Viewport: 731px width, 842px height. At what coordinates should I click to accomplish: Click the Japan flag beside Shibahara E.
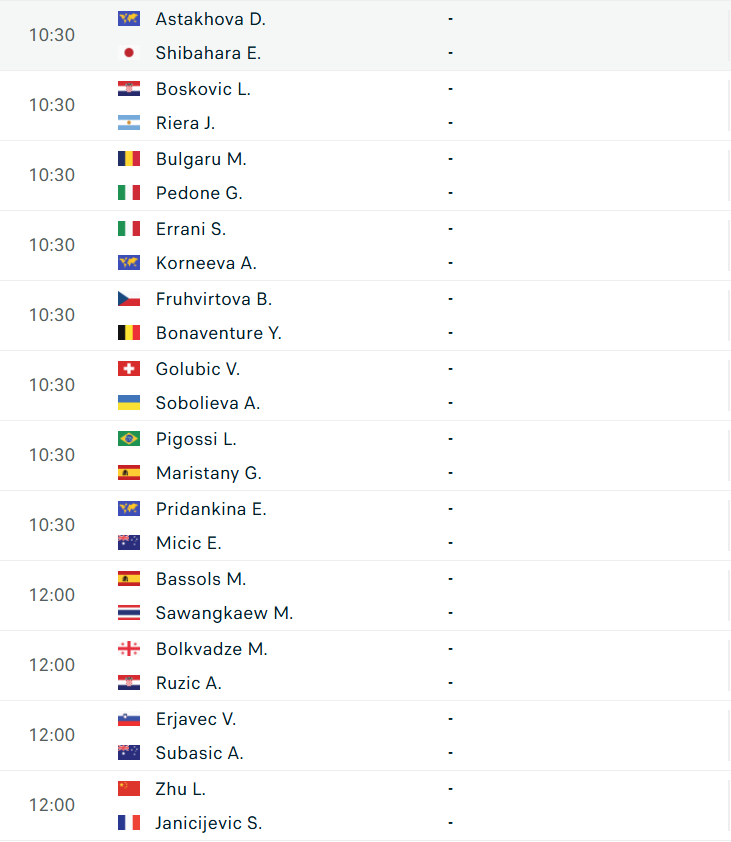click(128, 53)
